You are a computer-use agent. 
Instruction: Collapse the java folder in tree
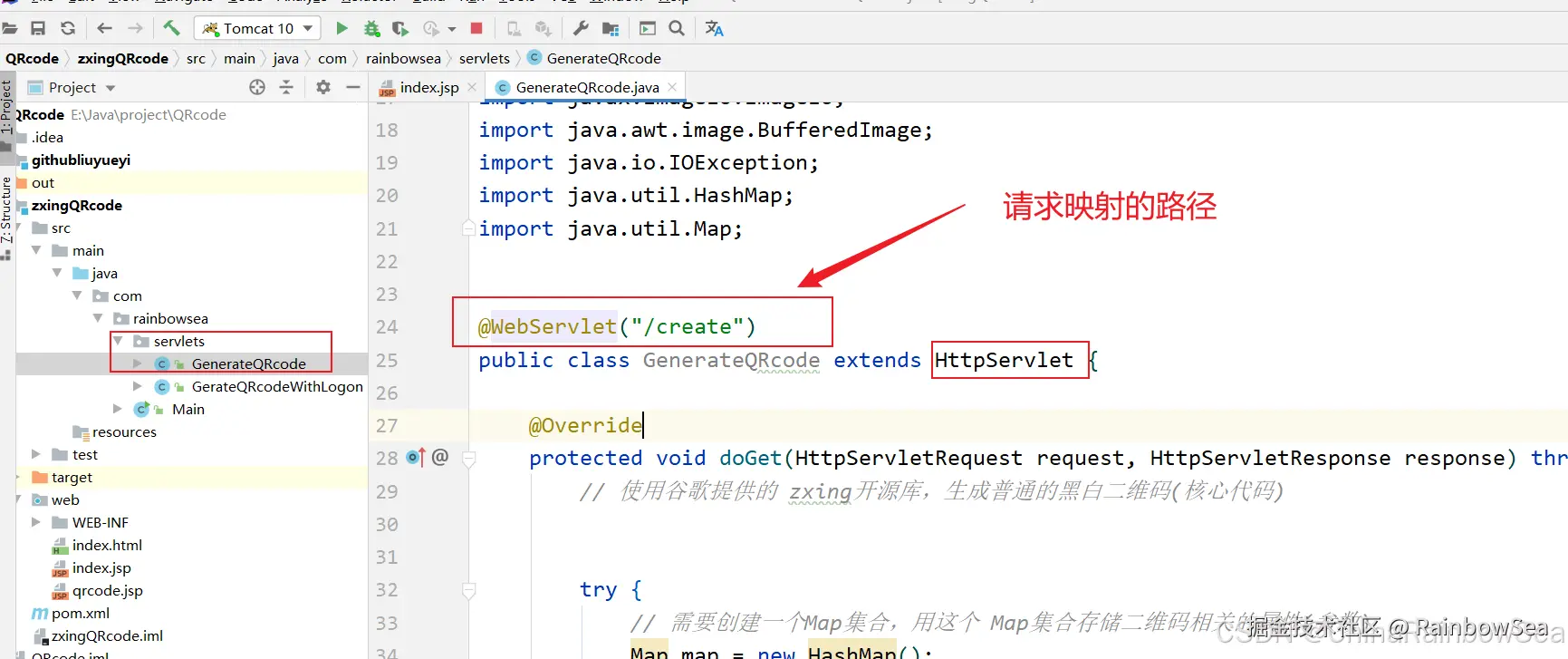click(57, 273)
